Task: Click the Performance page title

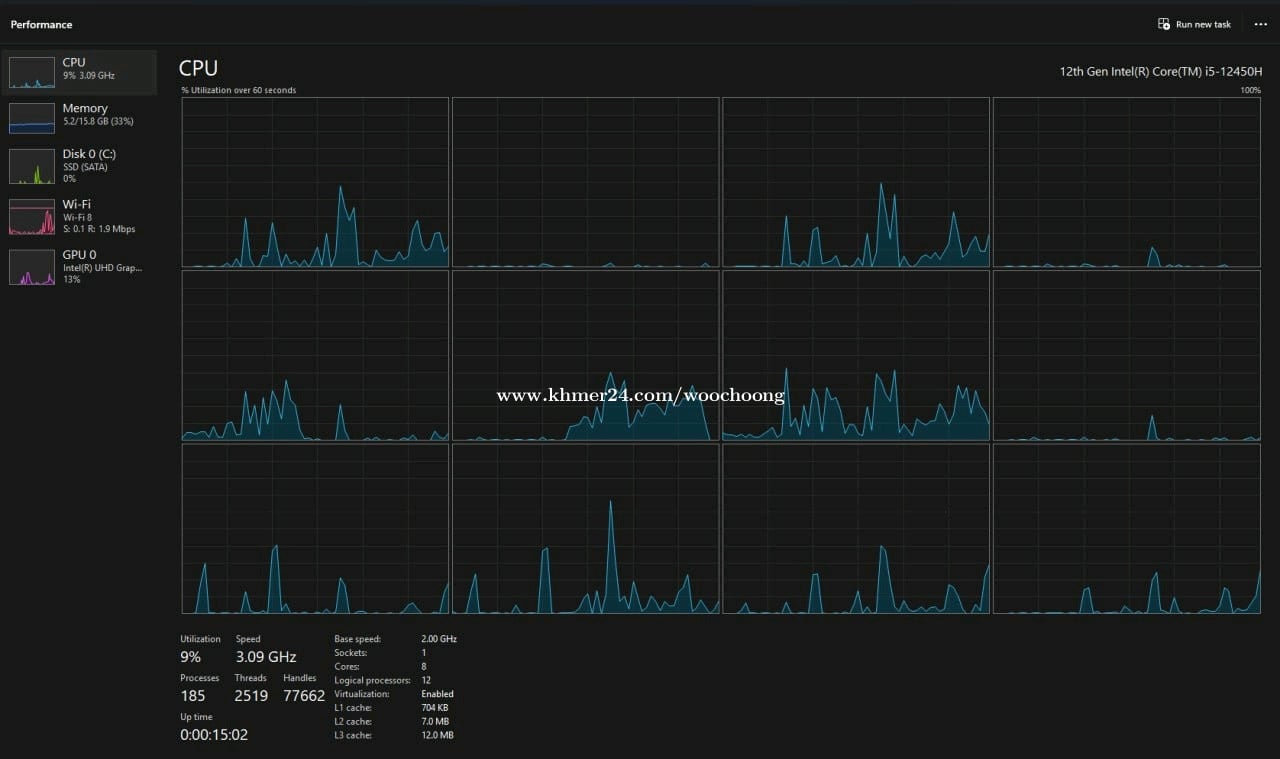Action: tap(42, 24)
